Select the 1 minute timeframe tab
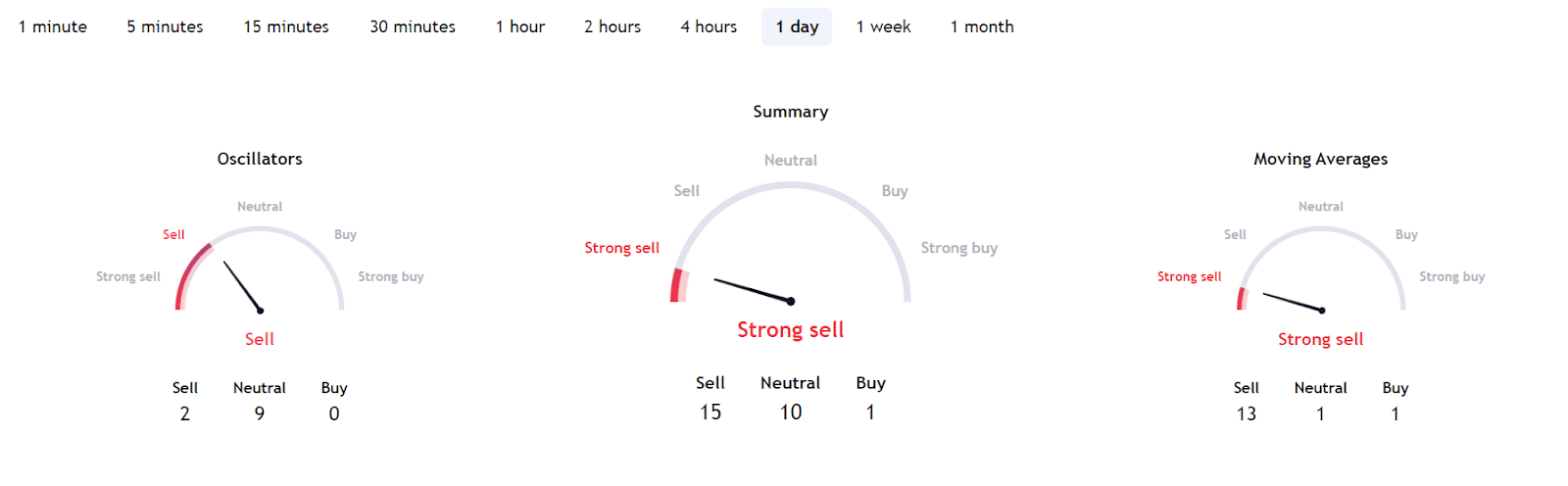The width and height of the screenshot is (1568, 486). click(x=53, y=26)
